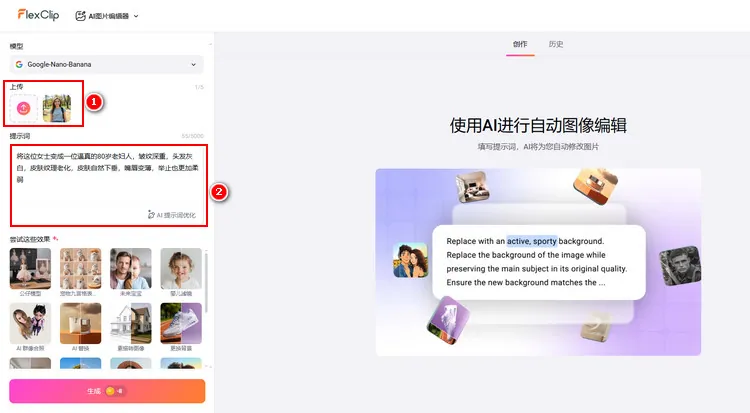Switch to the 历史 tab
This screenshot has height=413, width=750.
pos(555,44)
